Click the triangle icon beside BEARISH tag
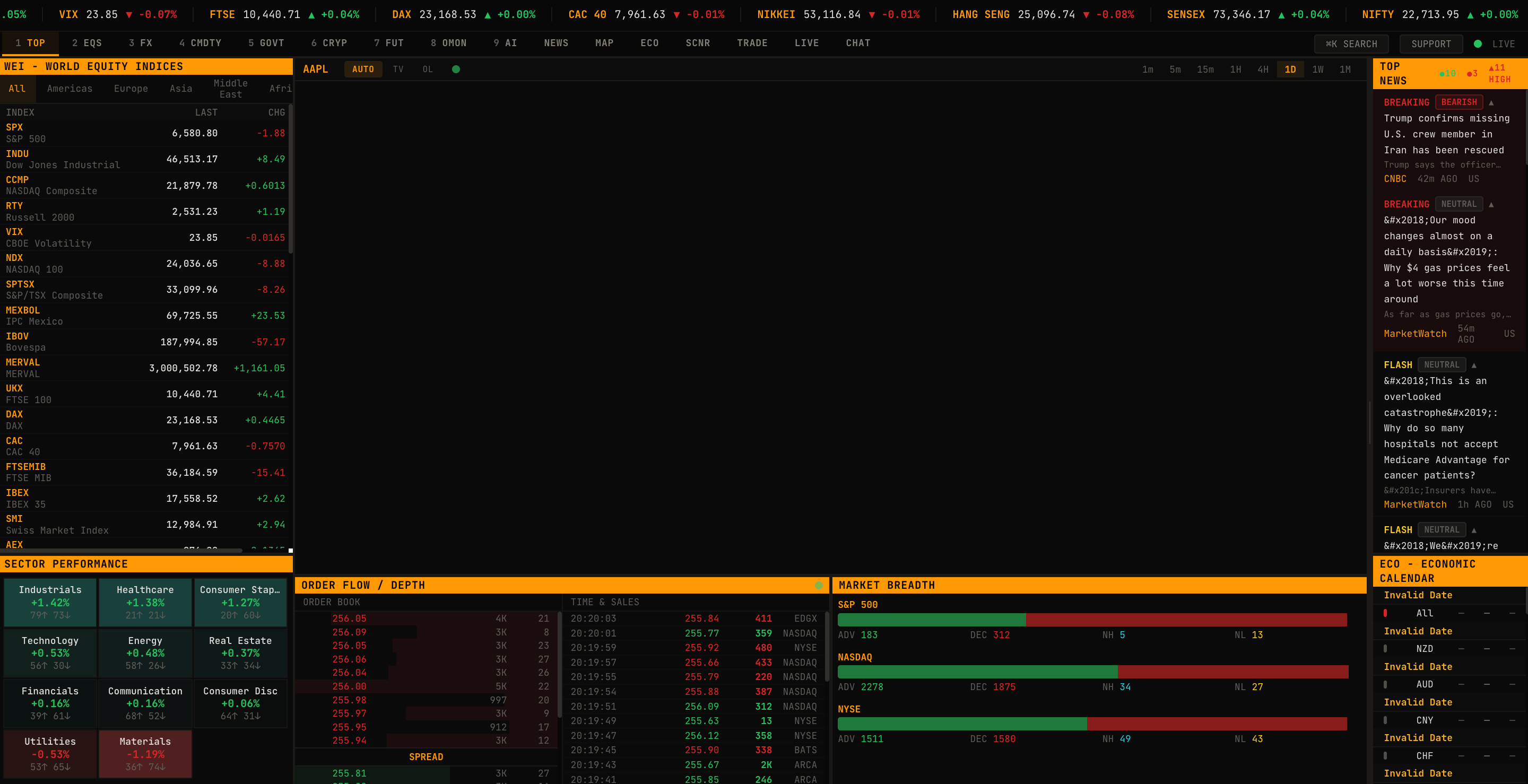Viewport: 1528px width, 784px height. pyautogui.click(x=1491, y=102)
